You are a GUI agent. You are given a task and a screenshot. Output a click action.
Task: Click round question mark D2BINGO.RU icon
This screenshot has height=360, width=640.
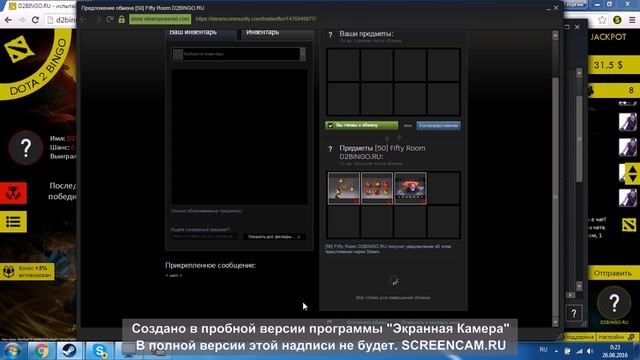(x=614, y=303)
